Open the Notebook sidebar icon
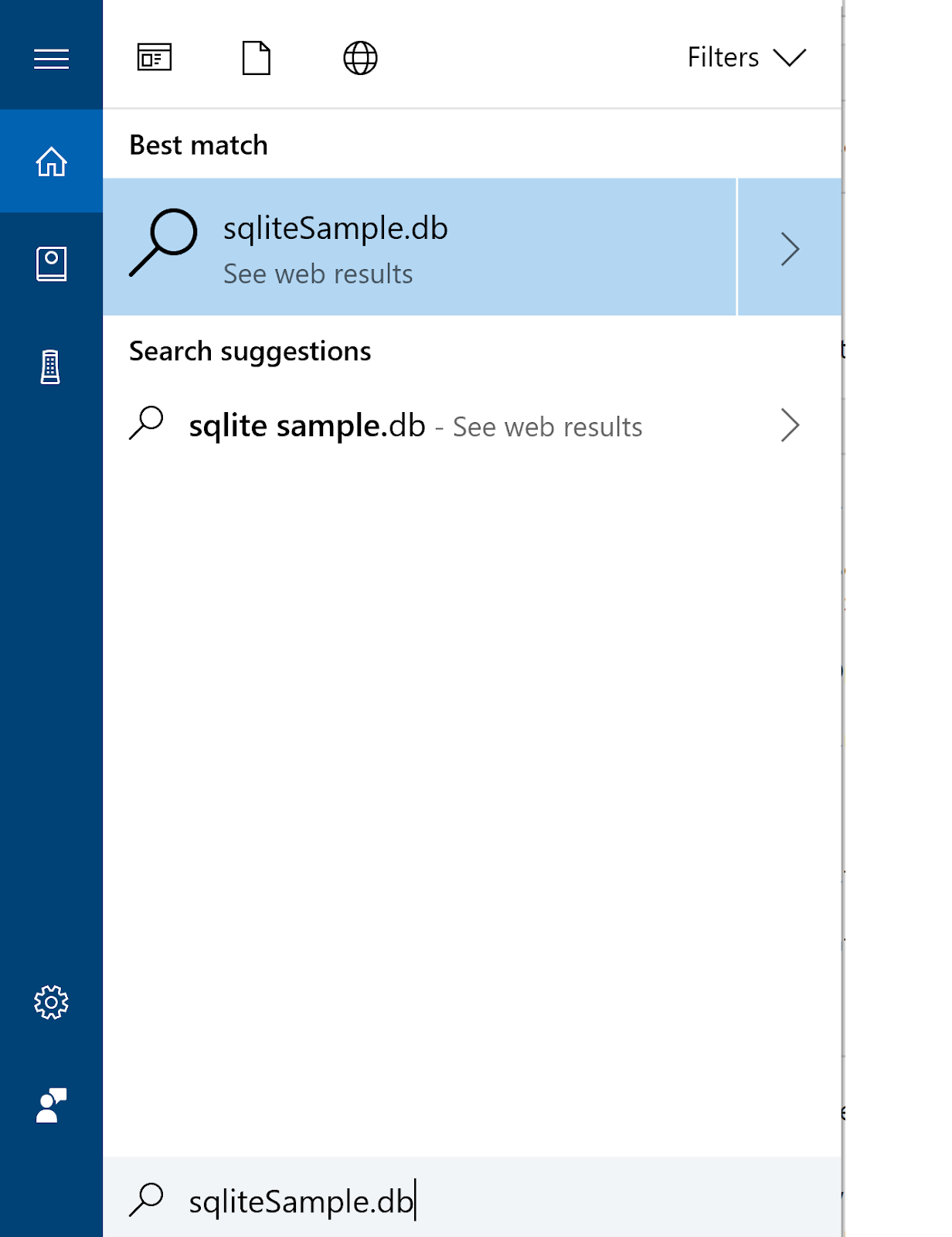This screenshot has height=1237, width=952. [x=51, y=264]
